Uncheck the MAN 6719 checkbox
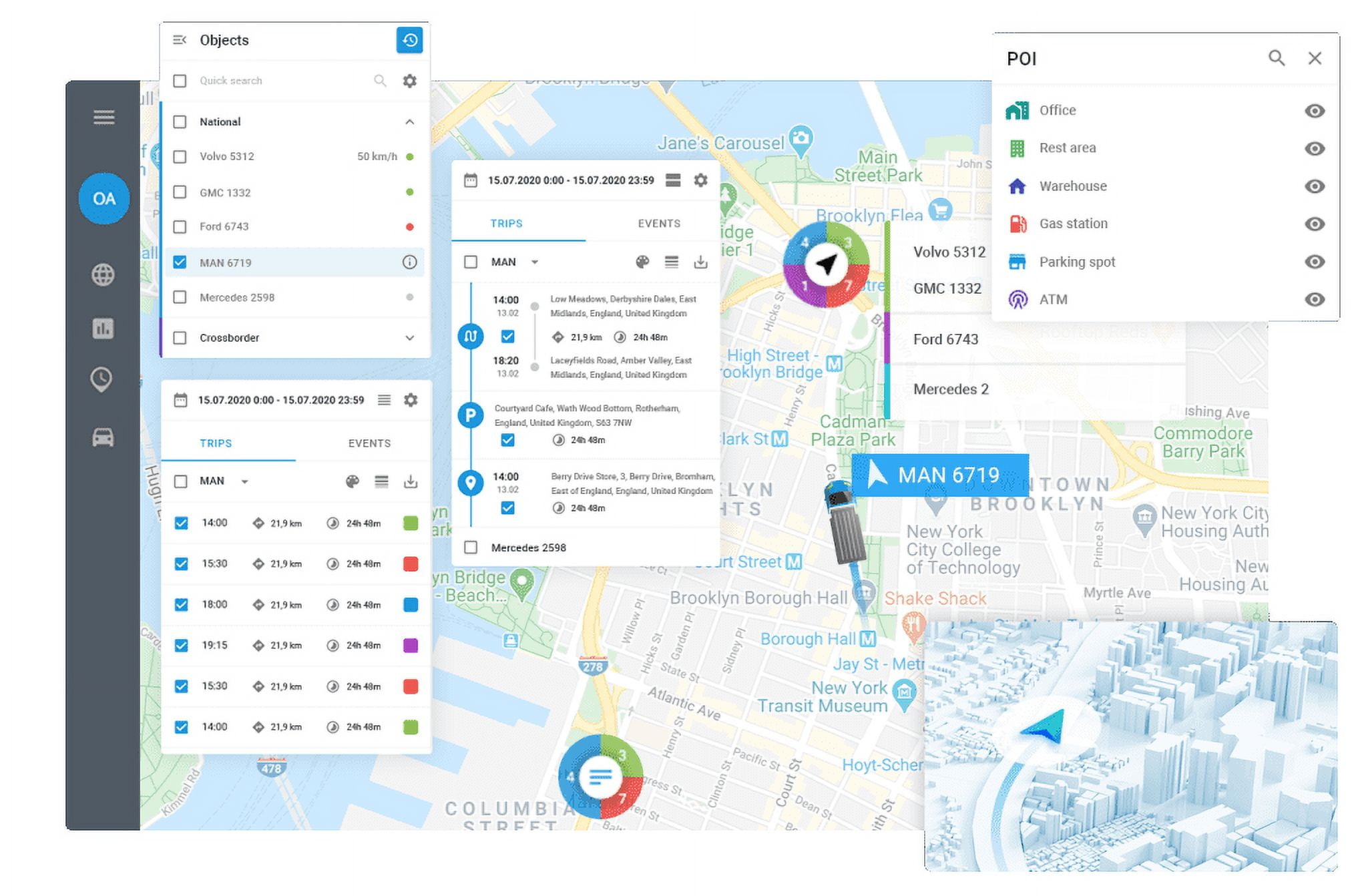The image size is (1362, 896). click(180, 262)
